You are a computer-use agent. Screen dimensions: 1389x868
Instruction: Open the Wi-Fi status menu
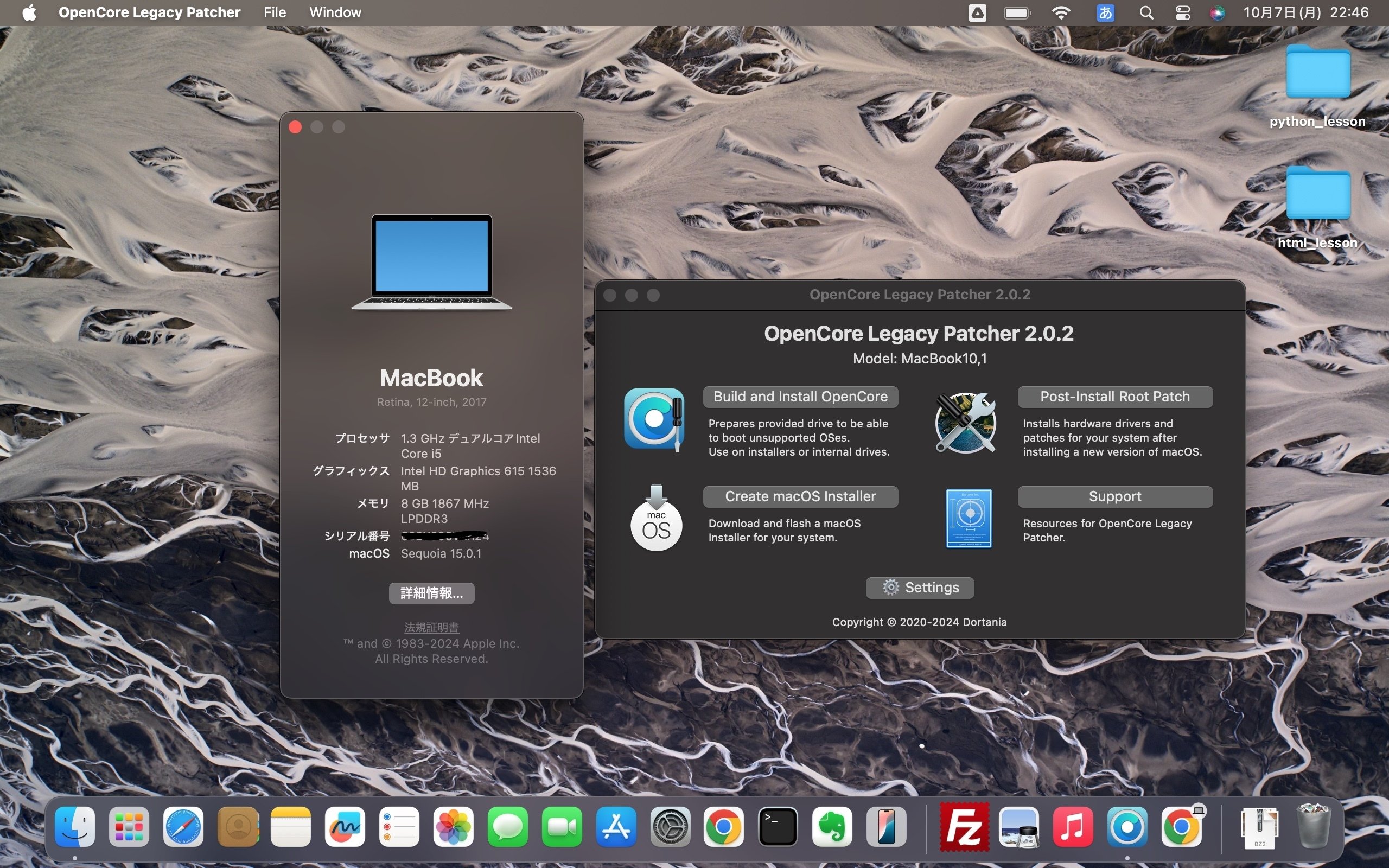coord(1061,12)
